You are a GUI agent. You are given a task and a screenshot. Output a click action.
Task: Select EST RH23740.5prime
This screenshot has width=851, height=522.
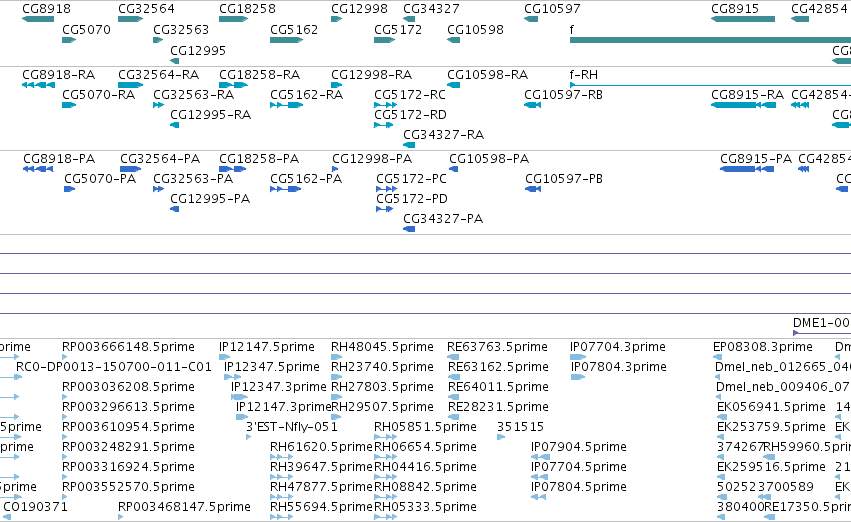tap(382, 367)
